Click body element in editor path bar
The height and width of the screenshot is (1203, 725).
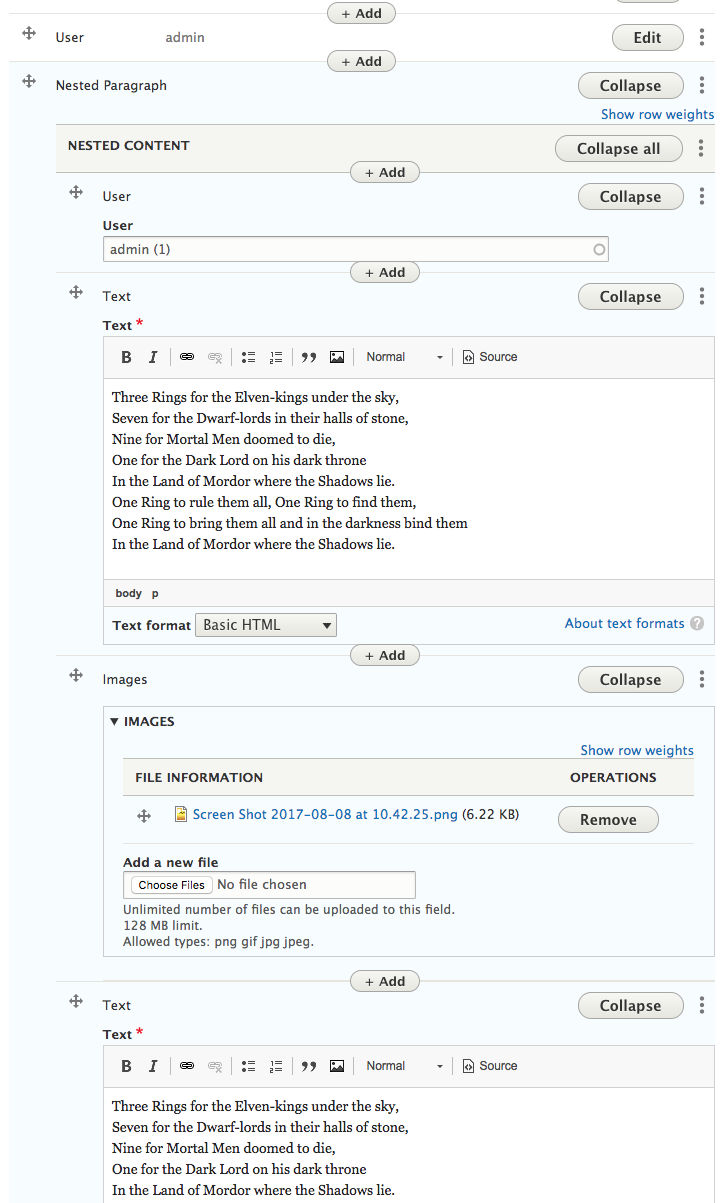point(129,593)
